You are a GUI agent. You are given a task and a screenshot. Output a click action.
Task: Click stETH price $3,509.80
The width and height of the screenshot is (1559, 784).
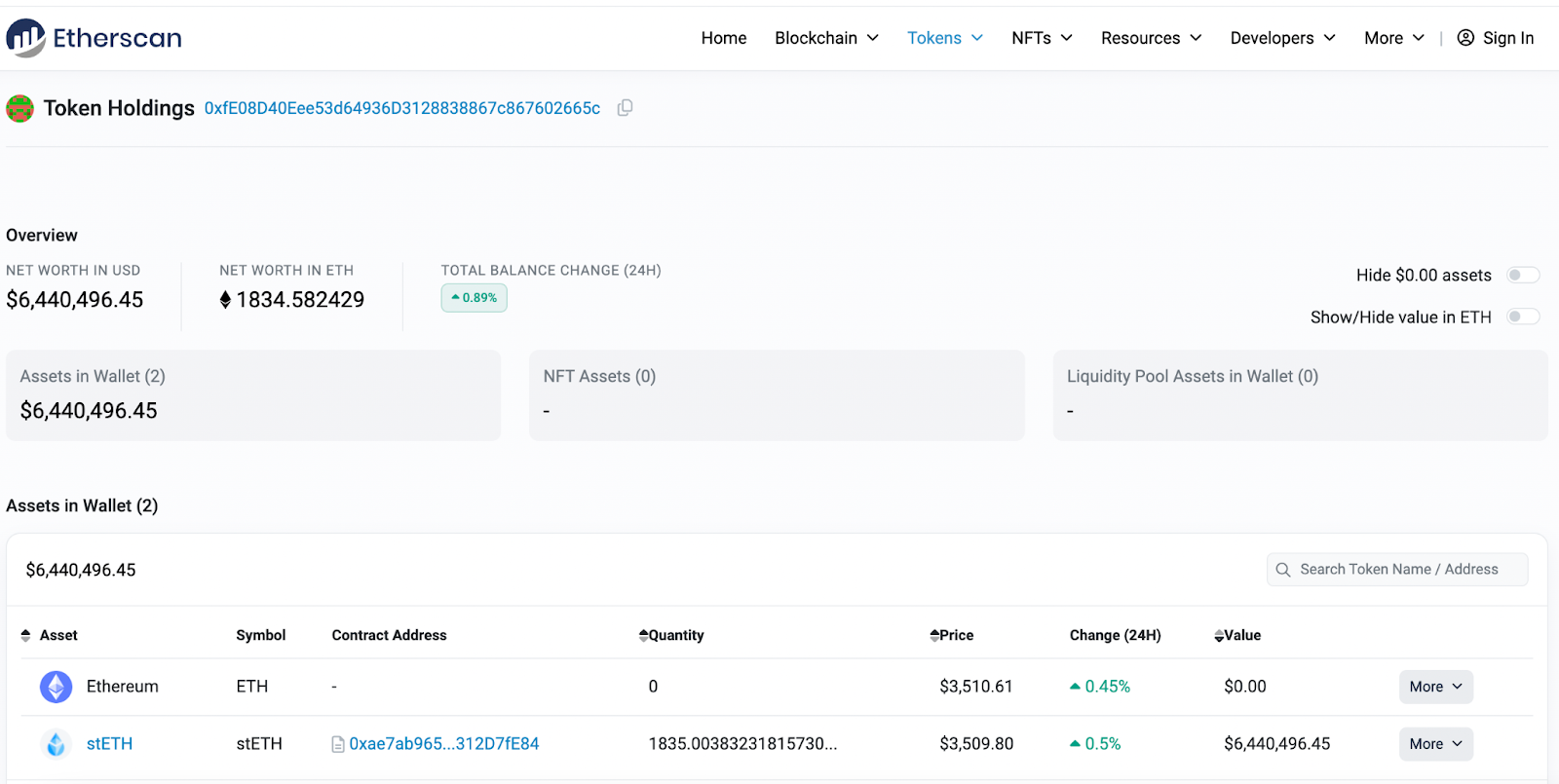[976, 744]
